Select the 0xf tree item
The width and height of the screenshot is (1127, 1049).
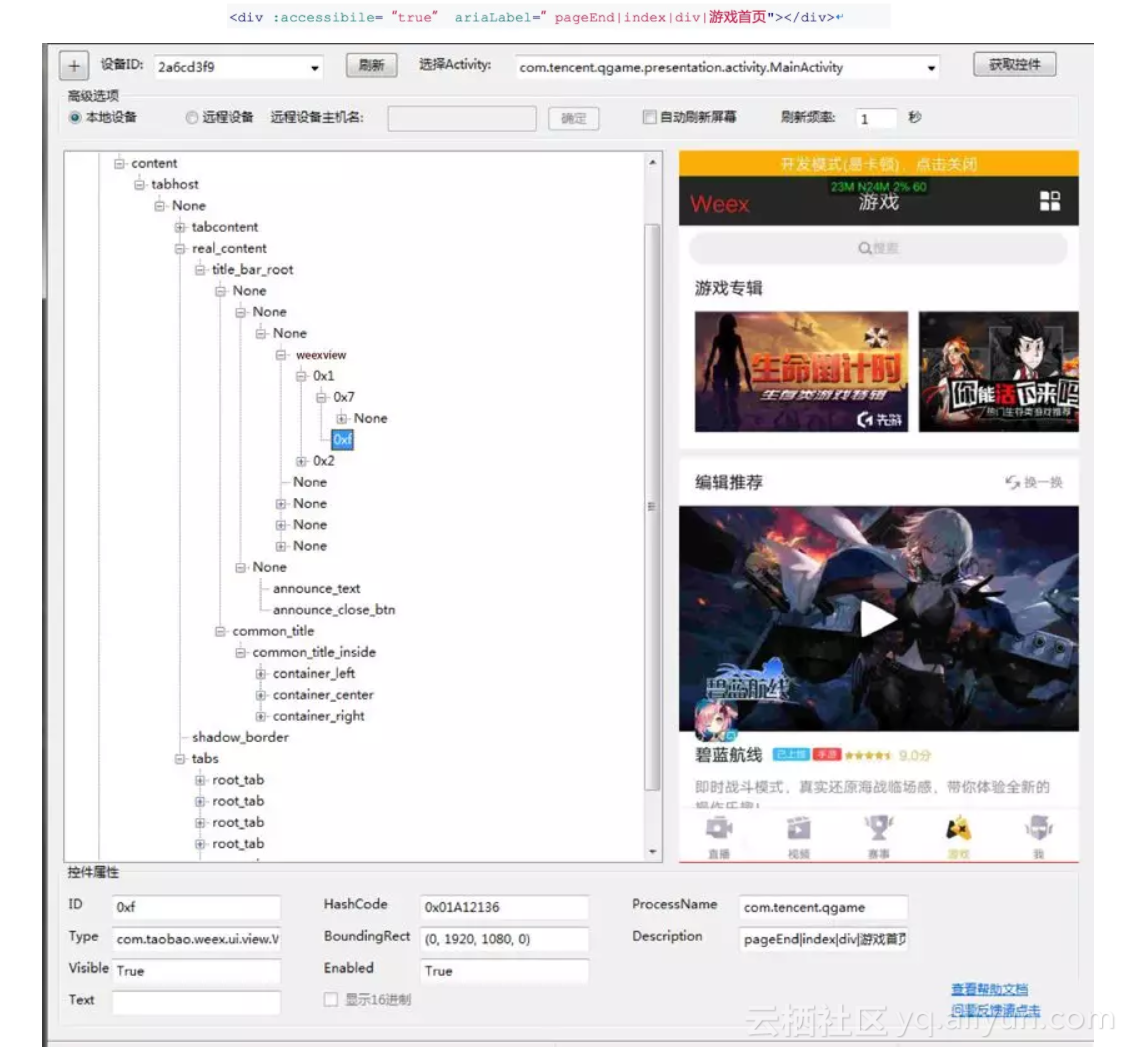342,439
